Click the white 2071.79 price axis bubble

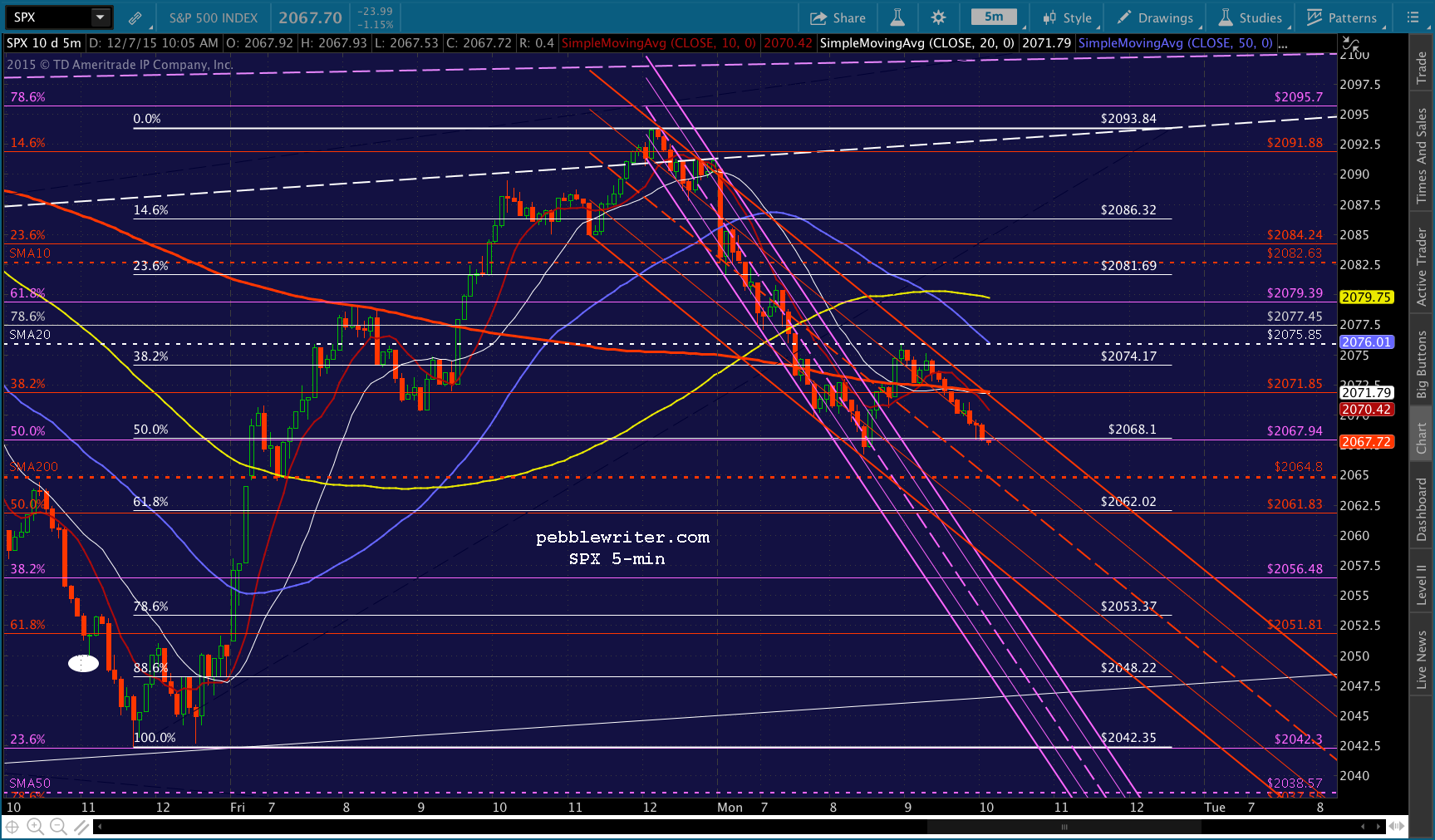point(1366,392)
